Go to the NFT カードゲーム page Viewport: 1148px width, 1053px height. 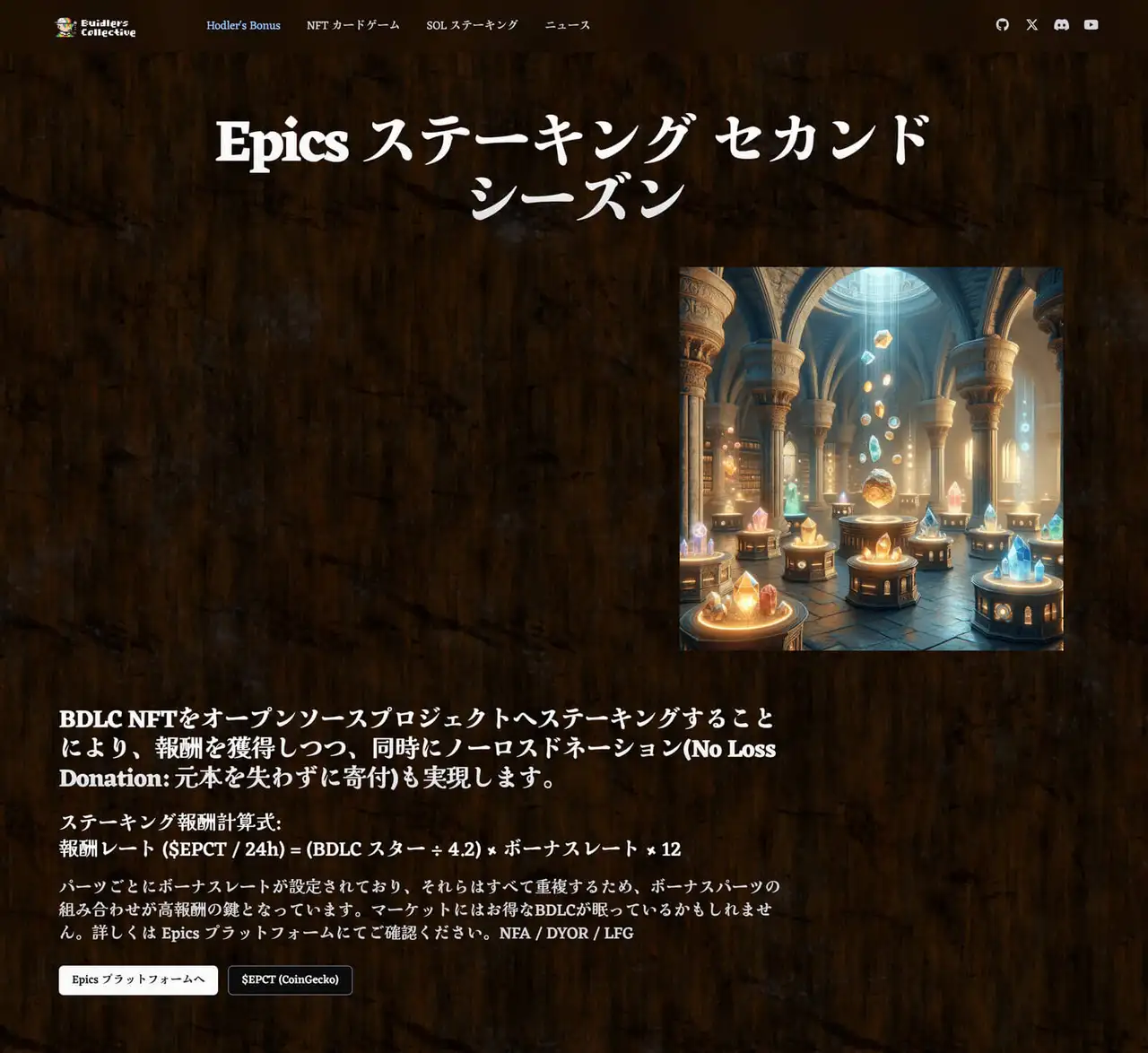(x=352, y=25)
